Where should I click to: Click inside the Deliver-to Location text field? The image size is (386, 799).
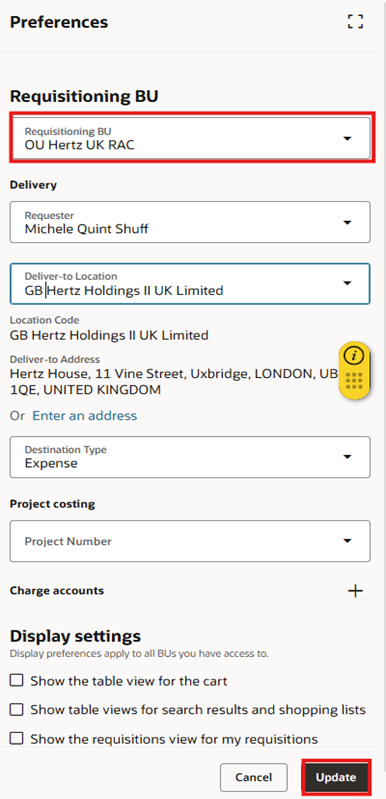coord(178,284)
